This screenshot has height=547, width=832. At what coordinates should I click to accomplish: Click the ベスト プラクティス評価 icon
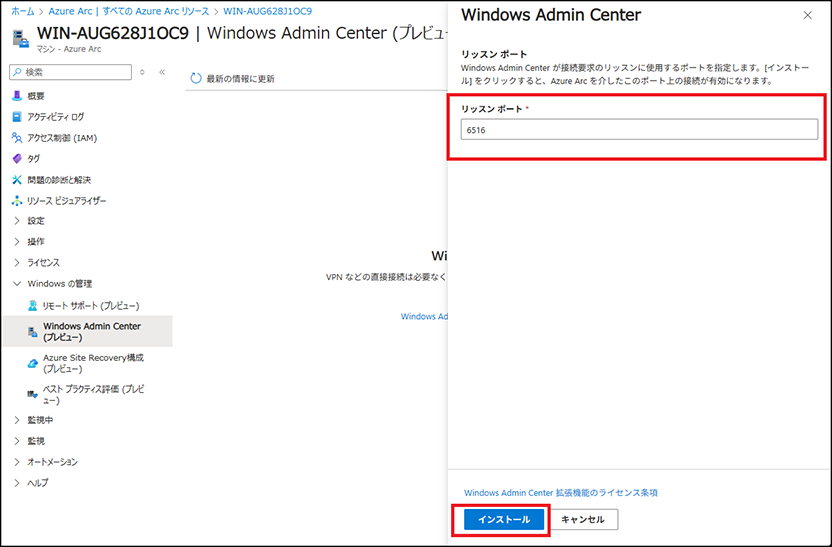(x=32, y=394)
